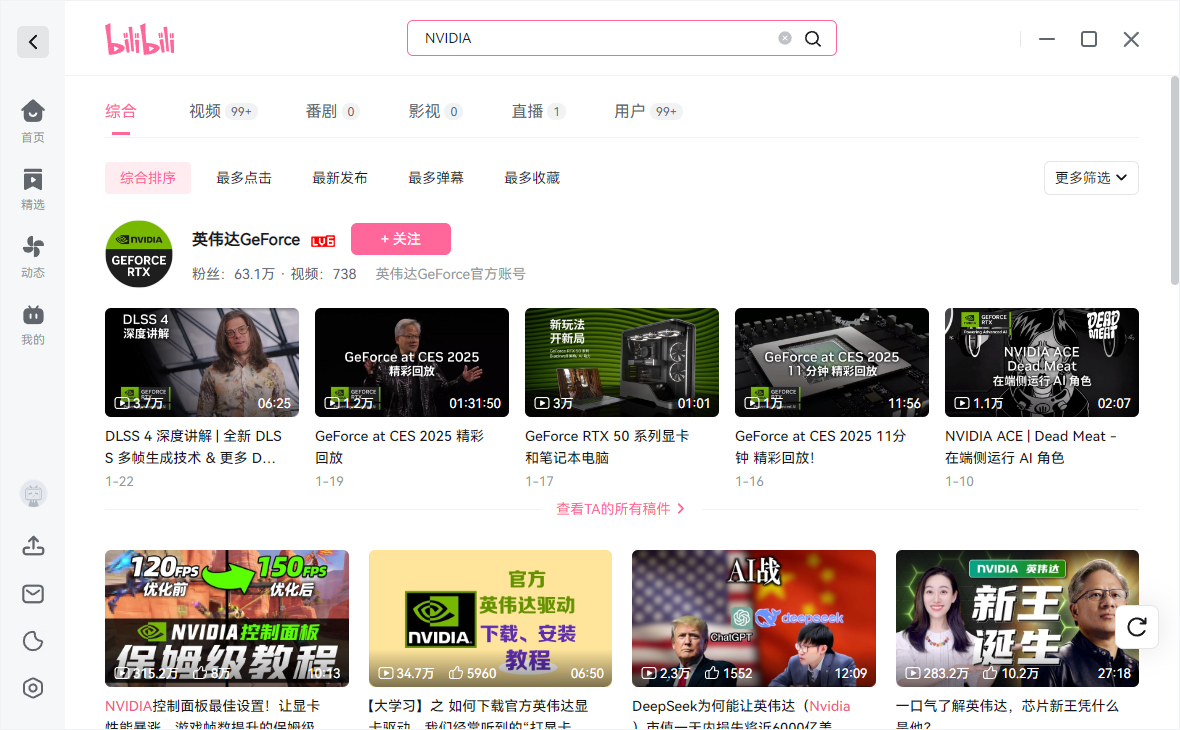
Task: Click the 英伟达GeForce官方账号 description text
Action: pyautogui.click(x=450, y=274)
